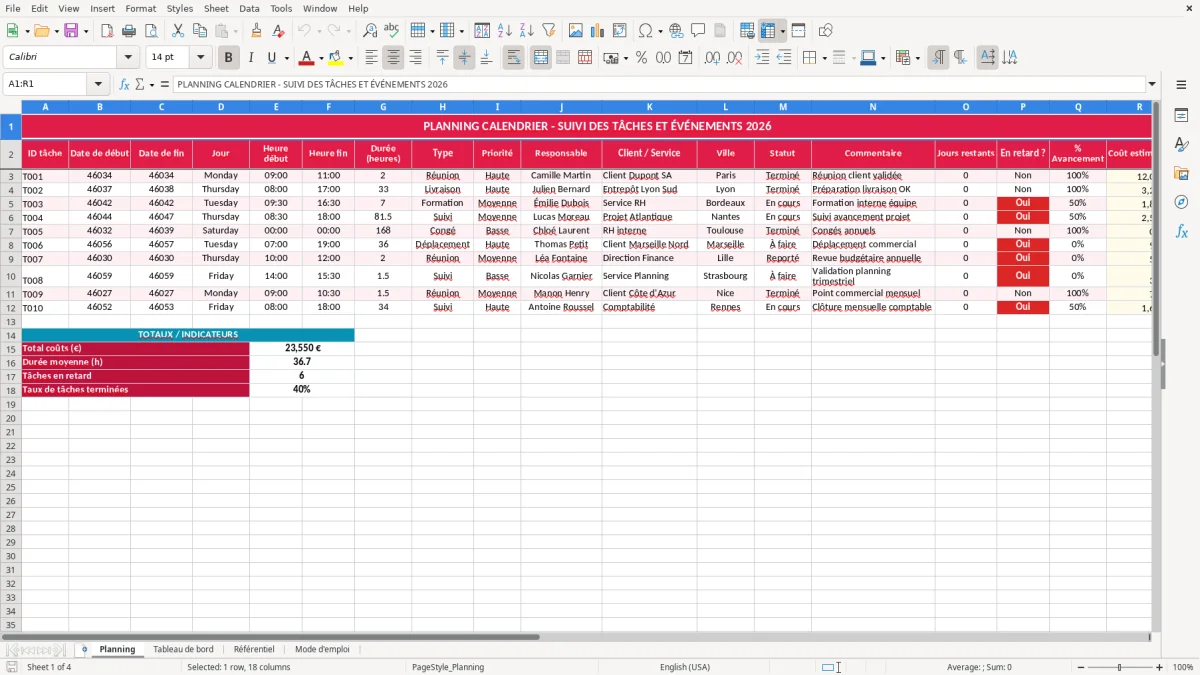Click the Cut scissors icon

(177, 31)
